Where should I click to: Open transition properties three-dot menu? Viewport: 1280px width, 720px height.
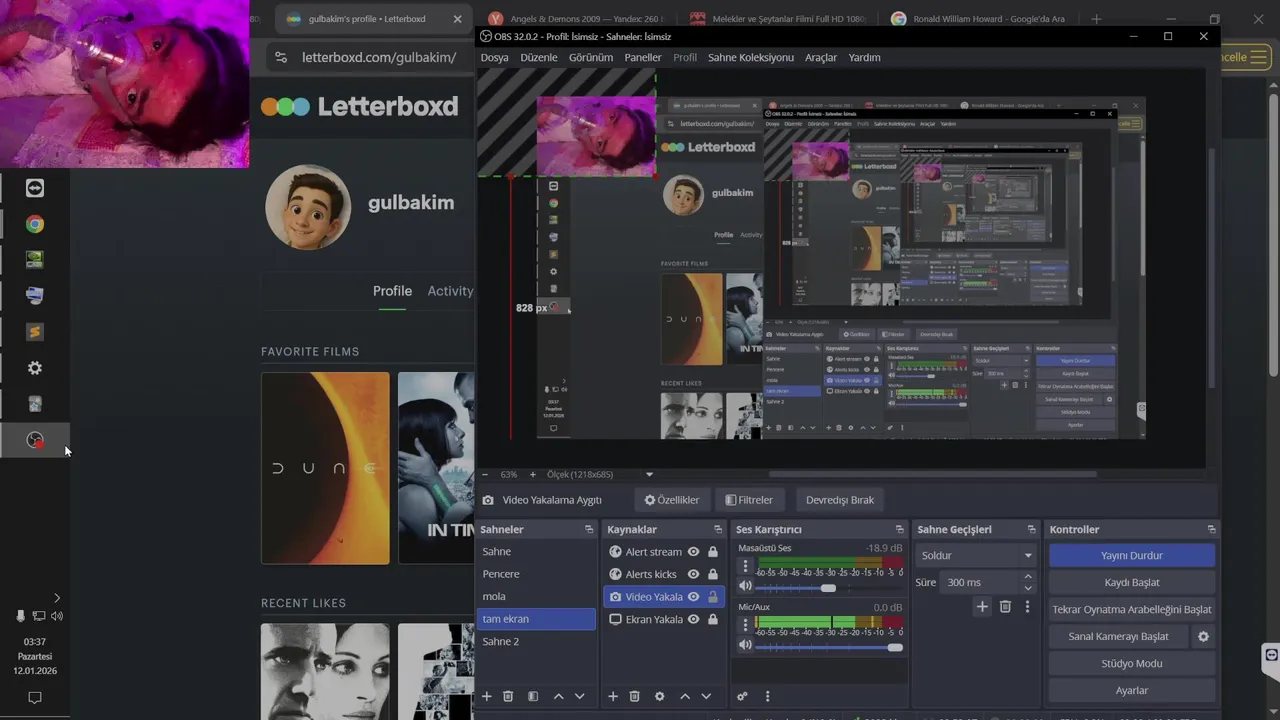point(1027,606)
